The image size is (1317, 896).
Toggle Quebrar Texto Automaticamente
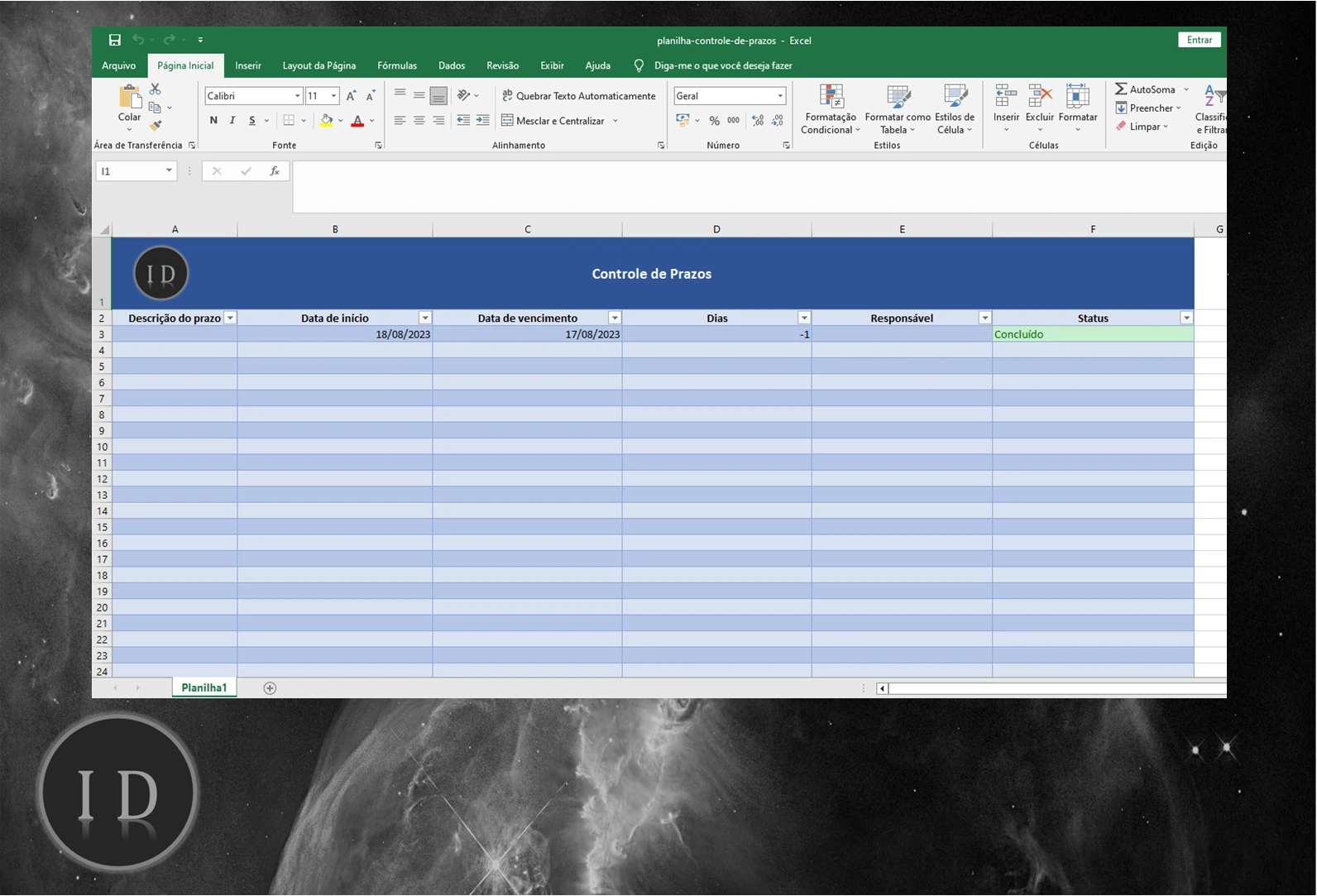578,96
